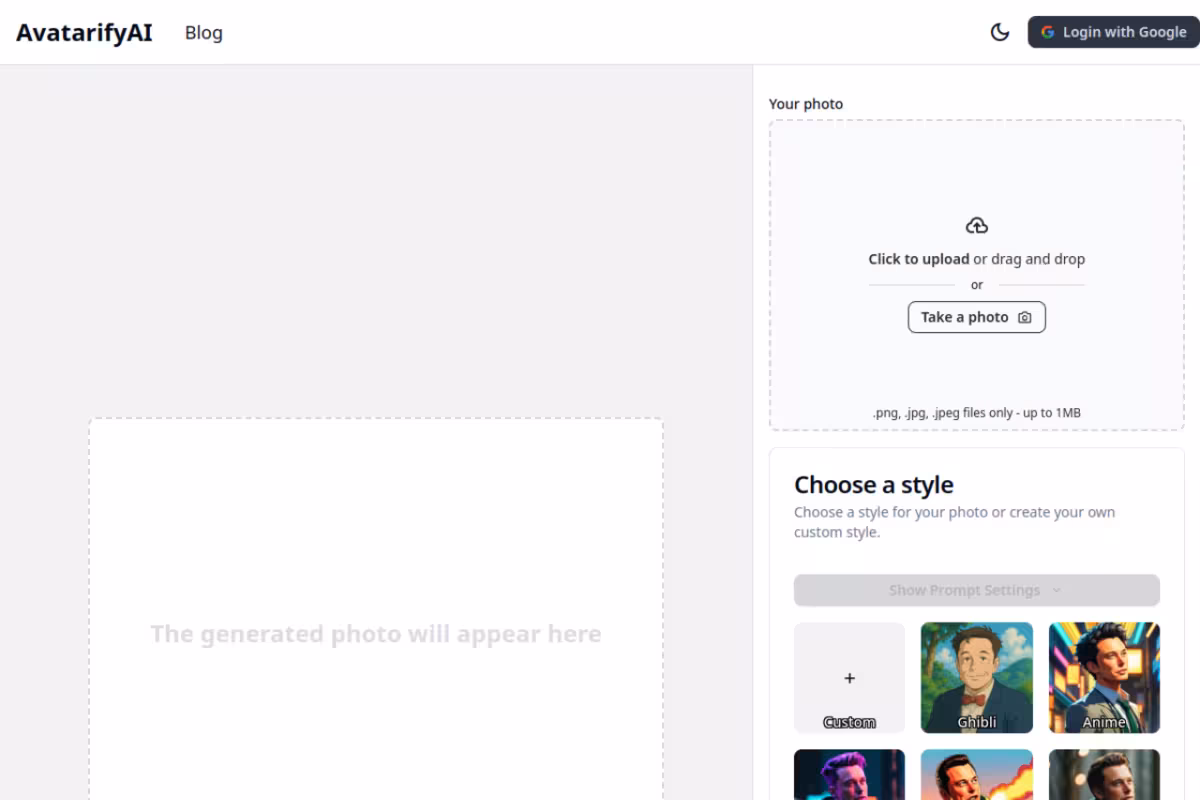Choose the Anime style thumbnail
Screen dimensions: 1200x800
tap(1104, 678)
